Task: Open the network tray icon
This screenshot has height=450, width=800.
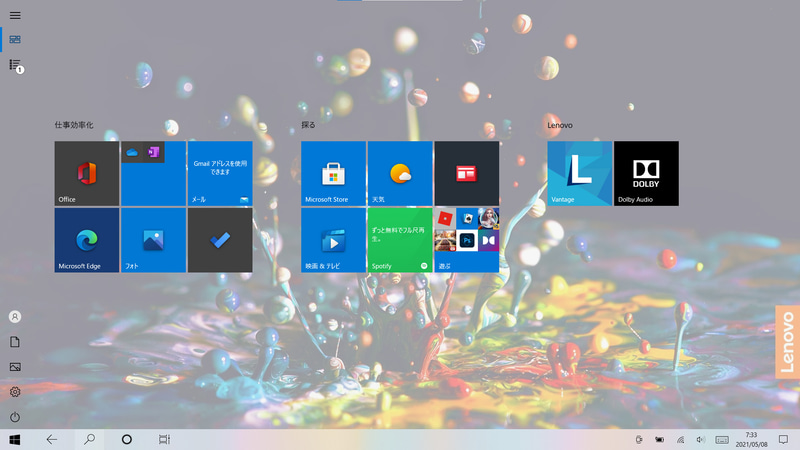Action: [680, 440]
